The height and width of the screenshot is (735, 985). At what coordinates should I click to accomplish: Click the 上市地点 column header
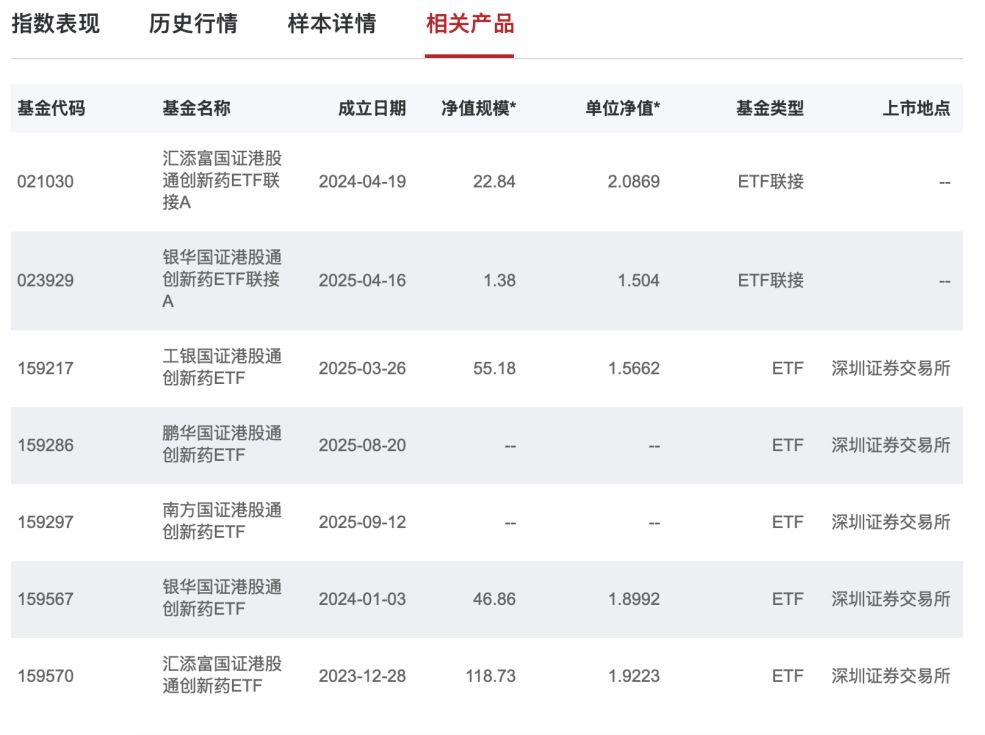[x=916, y=108]
